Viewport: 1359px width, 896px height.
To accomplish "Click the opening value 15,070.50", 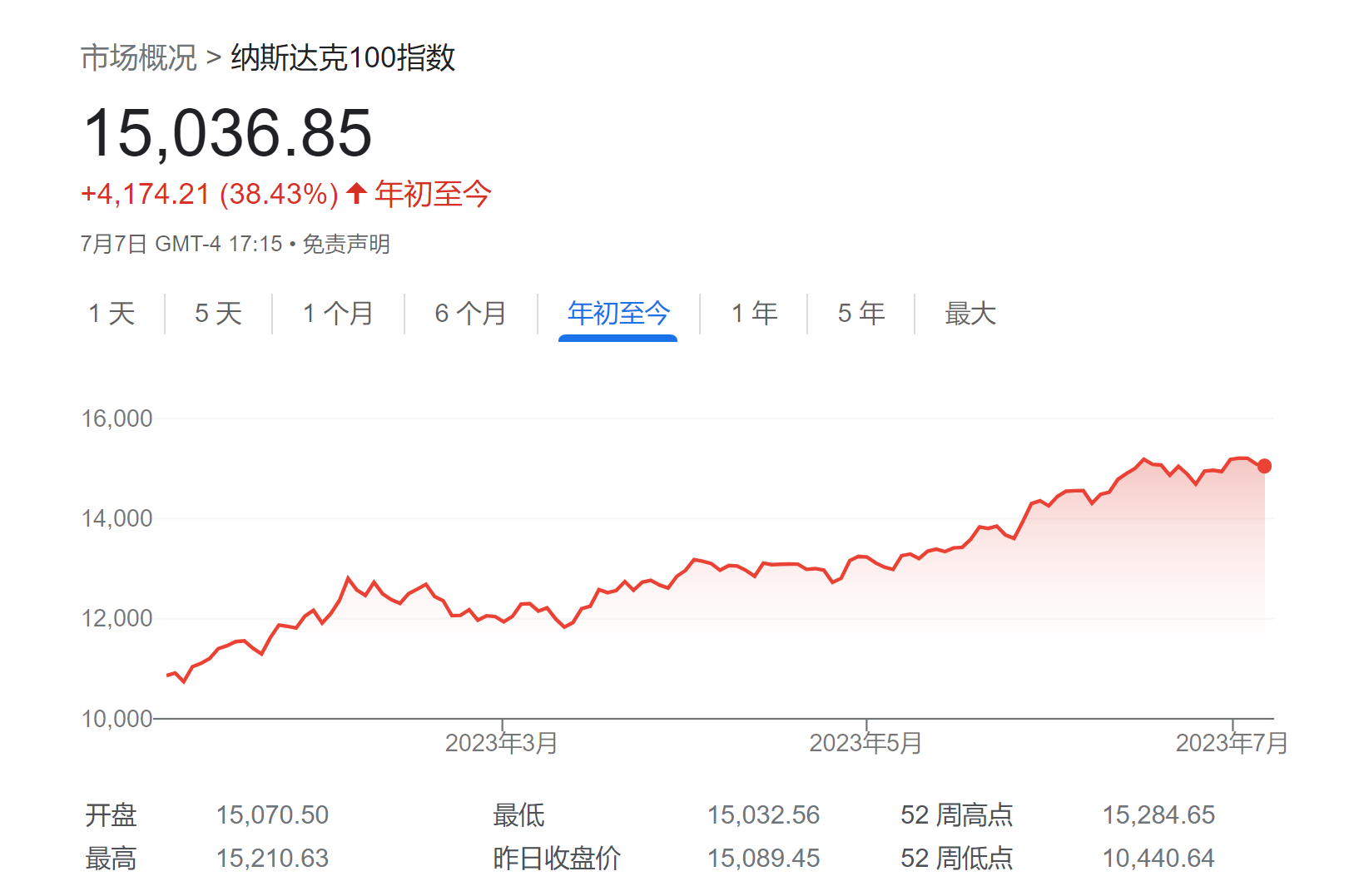I will point(272,814).
